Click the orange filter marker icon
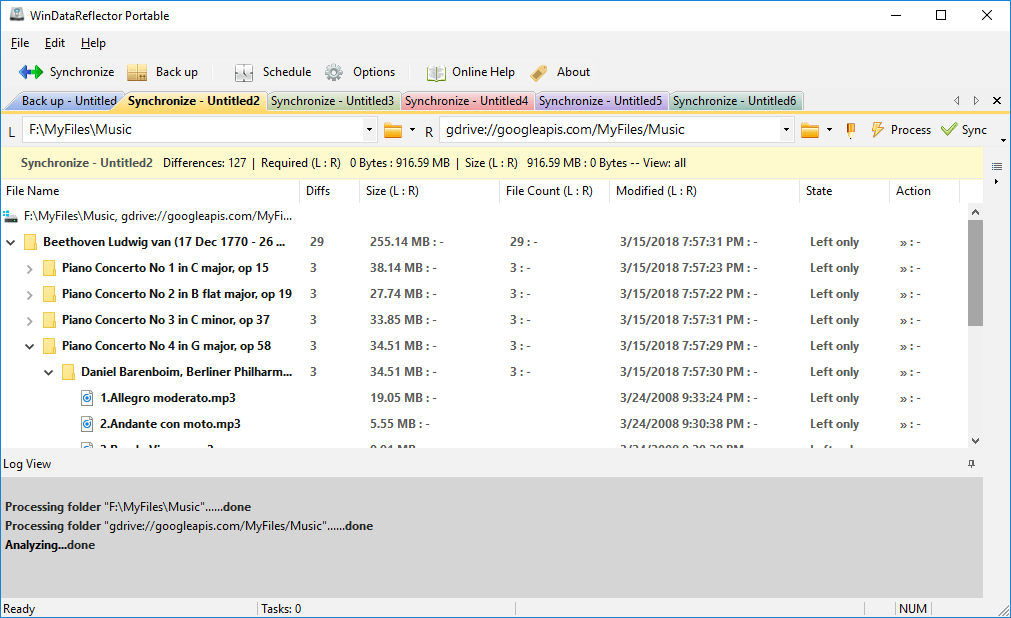Image resolution: width=1011 pixels, height=618 pixels. (851, 130)
